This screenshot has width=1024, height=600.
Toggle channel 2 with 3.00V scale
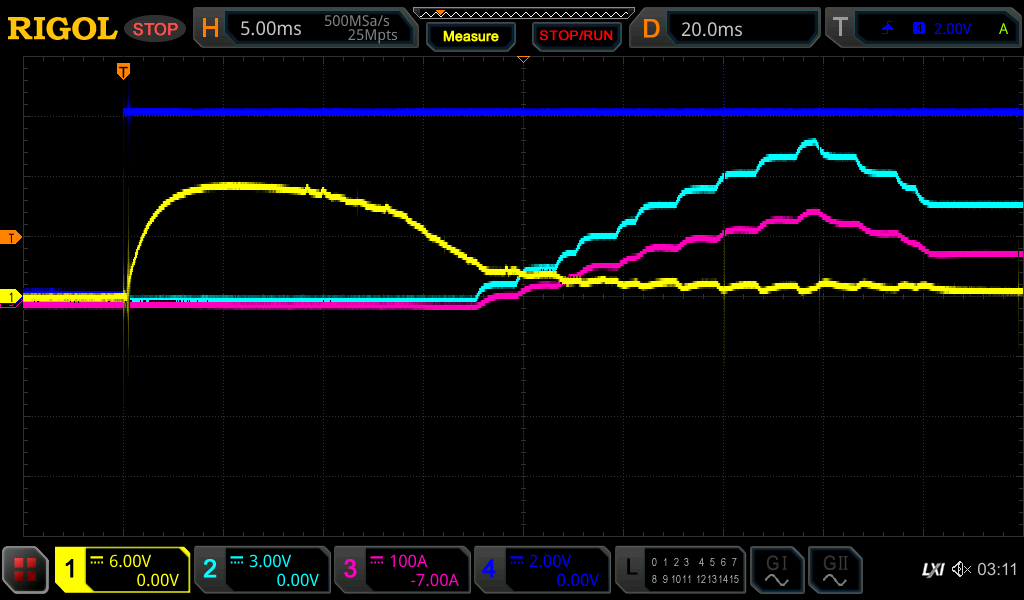tap(262, 570)
